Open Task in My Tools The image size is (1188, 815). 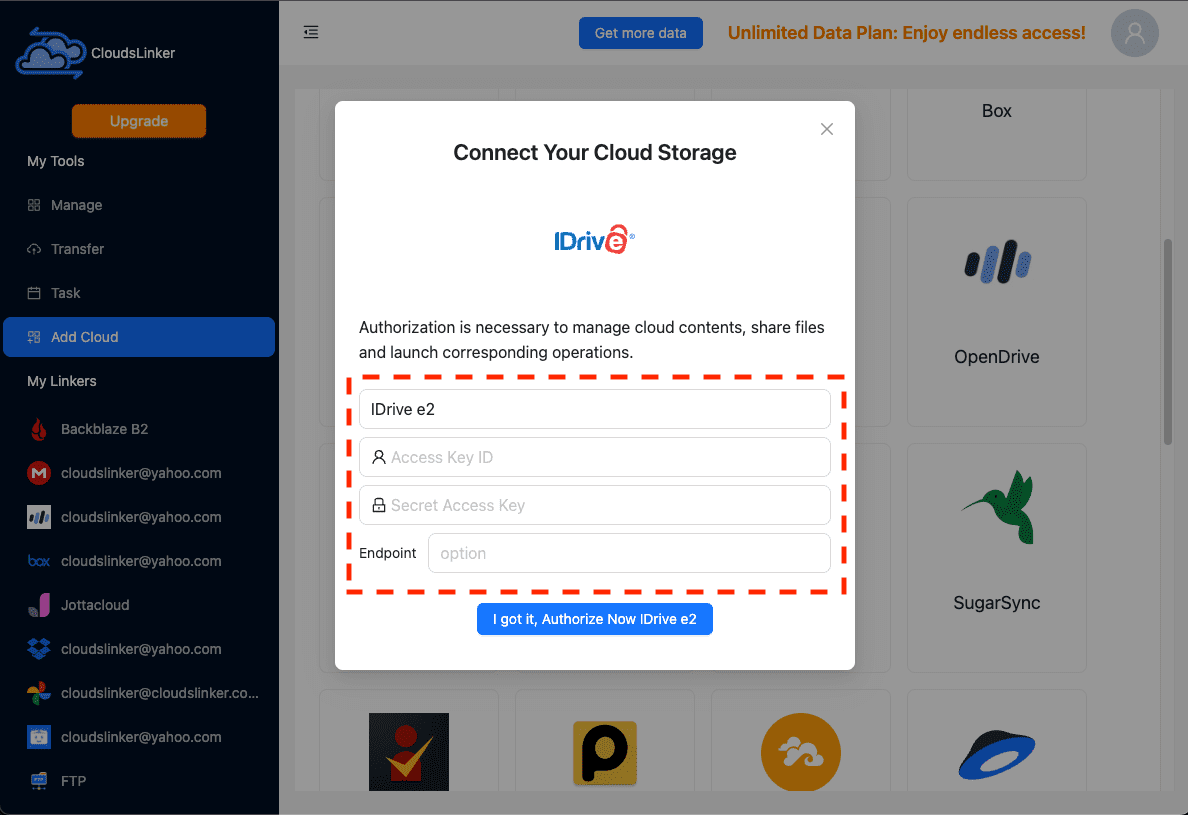139,293
